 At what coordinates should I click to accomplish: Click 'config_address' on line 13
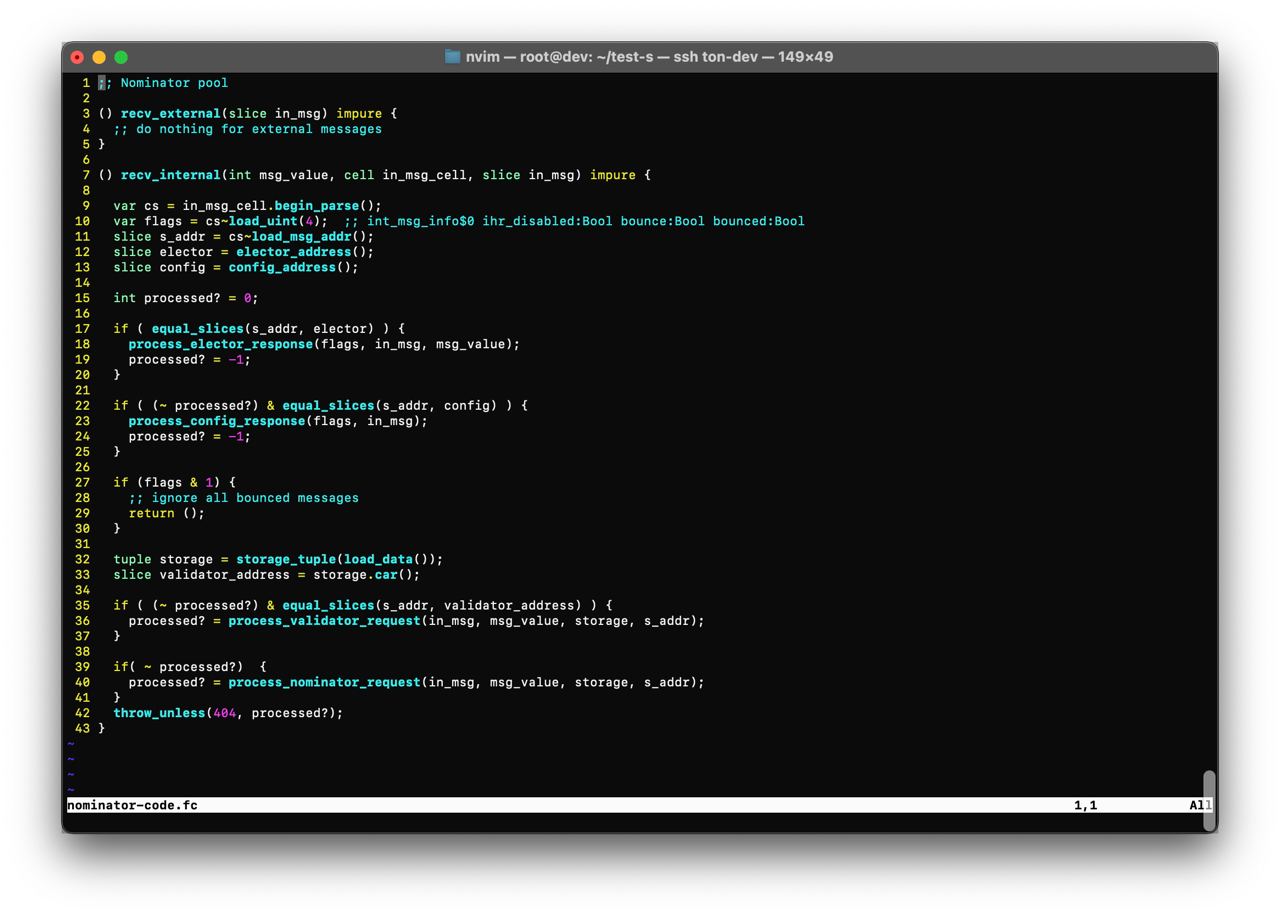click(x=282, y=267)
